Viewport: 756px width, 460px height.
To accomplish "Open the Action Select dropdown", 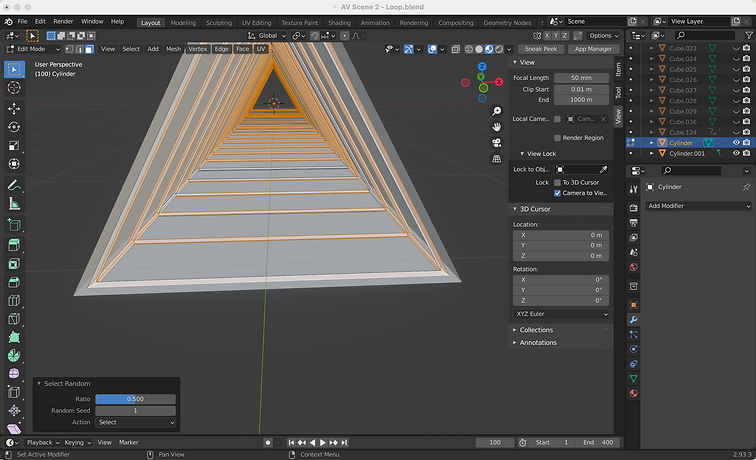I will tap(135, 422).
